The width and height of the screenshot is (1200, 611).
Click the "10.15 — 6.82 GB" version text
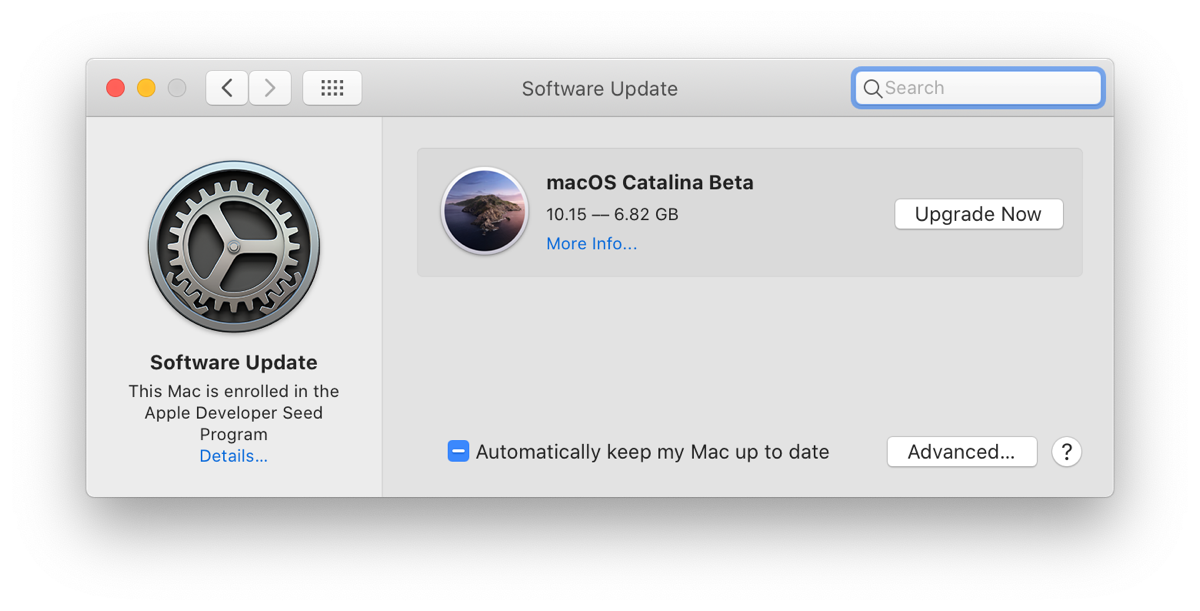(x=612, y=214)
